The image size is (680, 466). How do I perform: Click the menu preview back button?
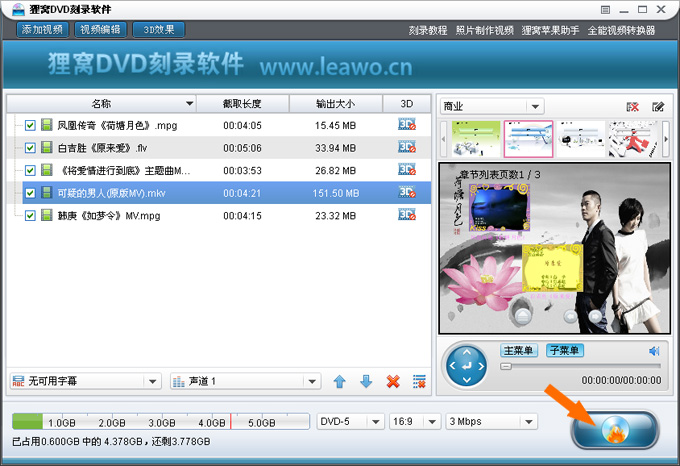pyautogui.click(x=570, y=316)
